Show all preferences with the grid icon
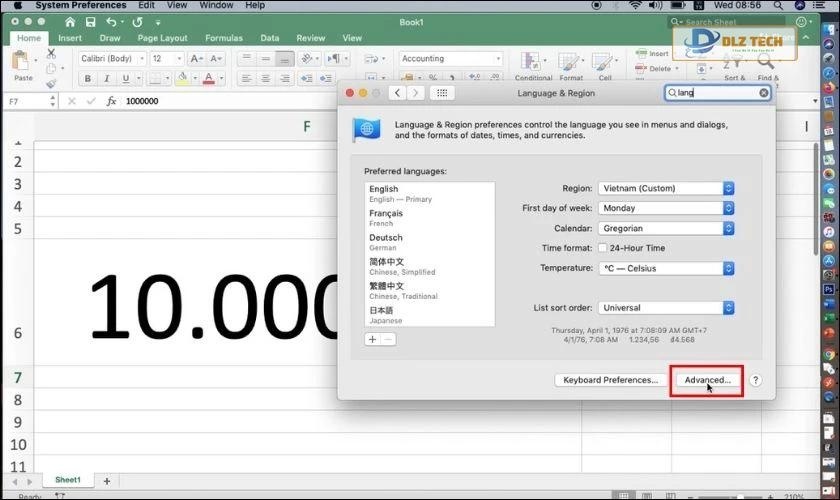This screenshot has width=840, height=500. tap(442, 93)
